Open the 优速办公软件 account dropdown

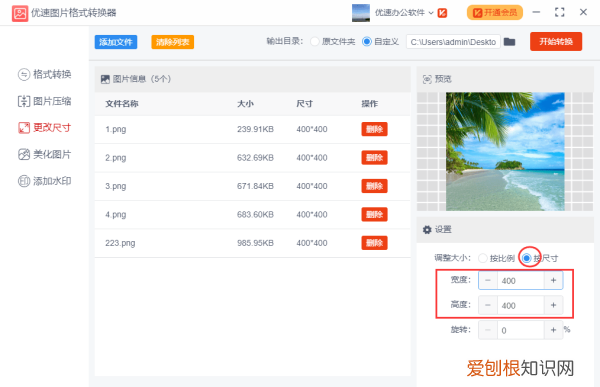tap(404, 13)
